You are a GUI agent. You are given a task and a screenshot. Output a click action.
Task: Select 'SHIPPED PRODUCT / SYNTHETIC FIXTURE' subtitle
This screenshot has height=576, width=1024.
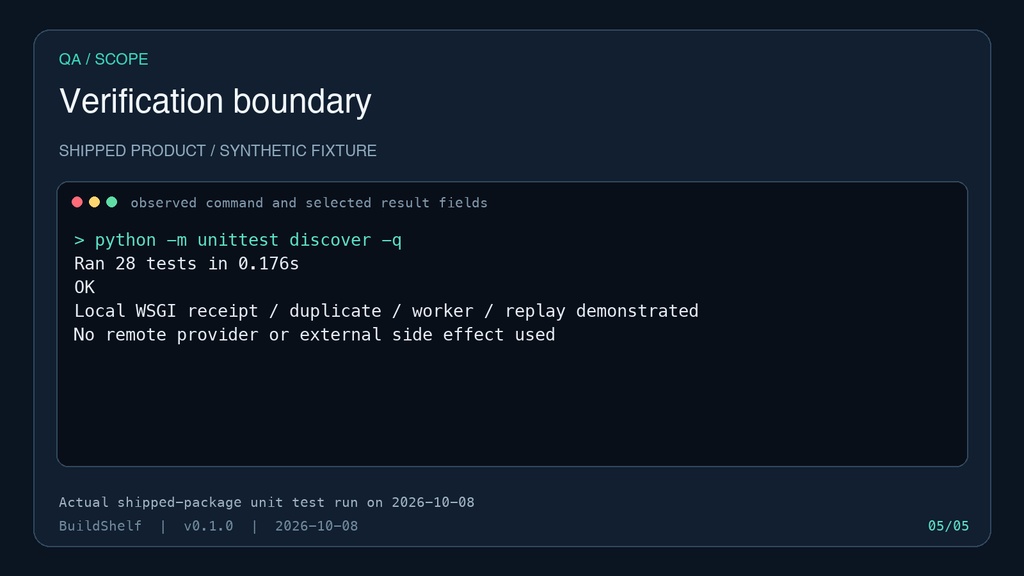[217, 151]
